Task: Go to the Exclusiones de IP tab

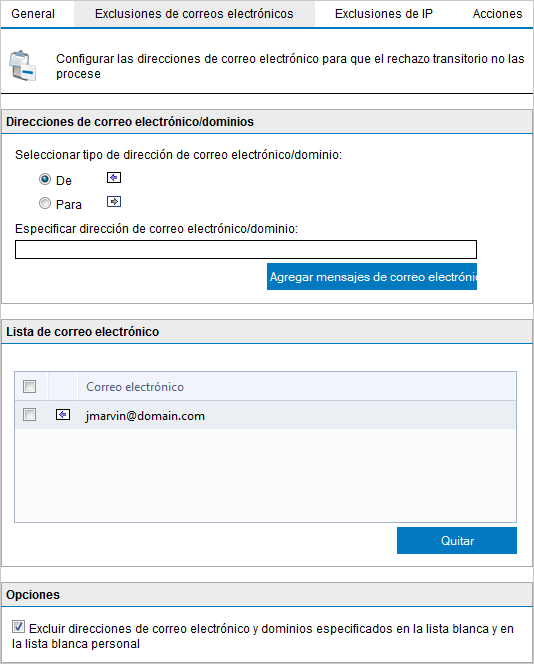Action: (x=384, y=14)
